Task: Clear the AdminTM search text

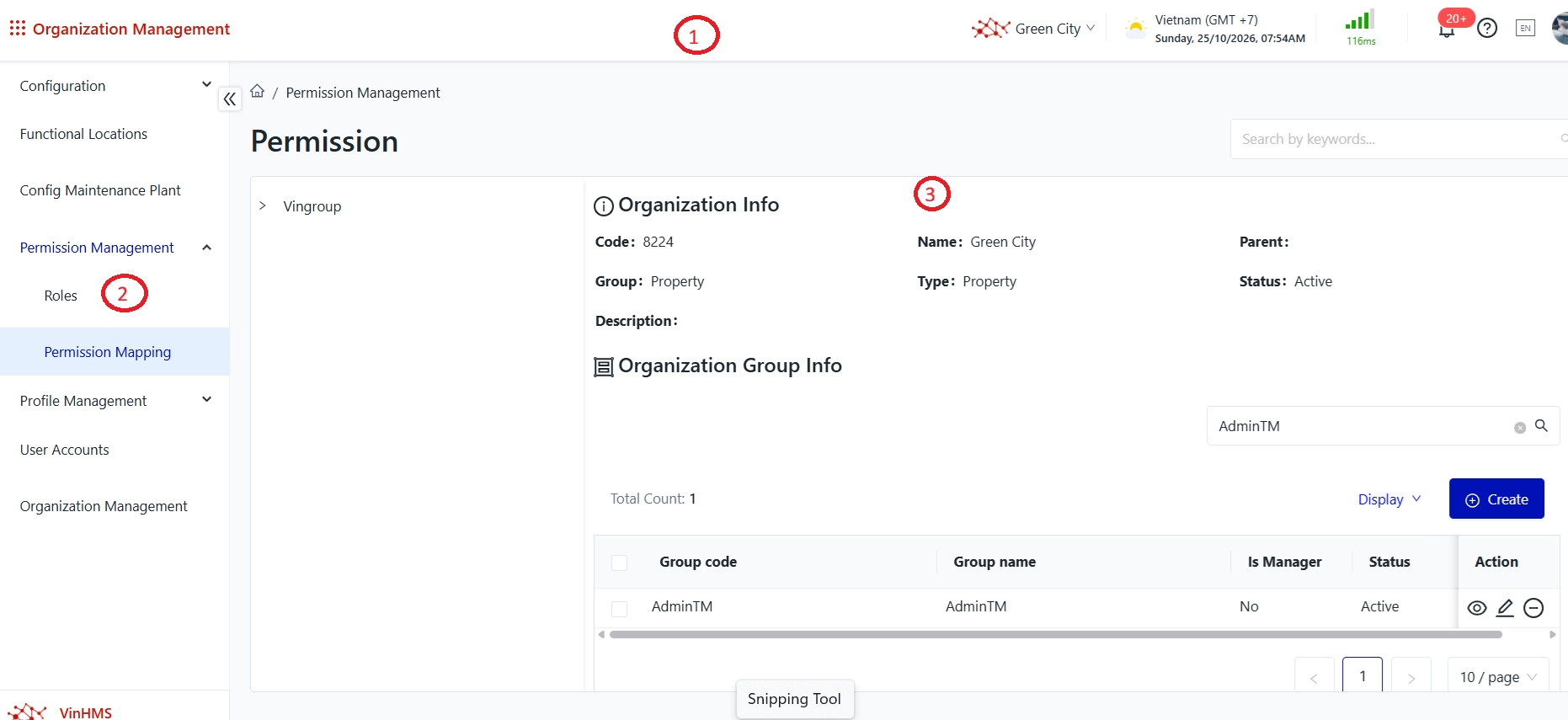Action: [1520, 428]
